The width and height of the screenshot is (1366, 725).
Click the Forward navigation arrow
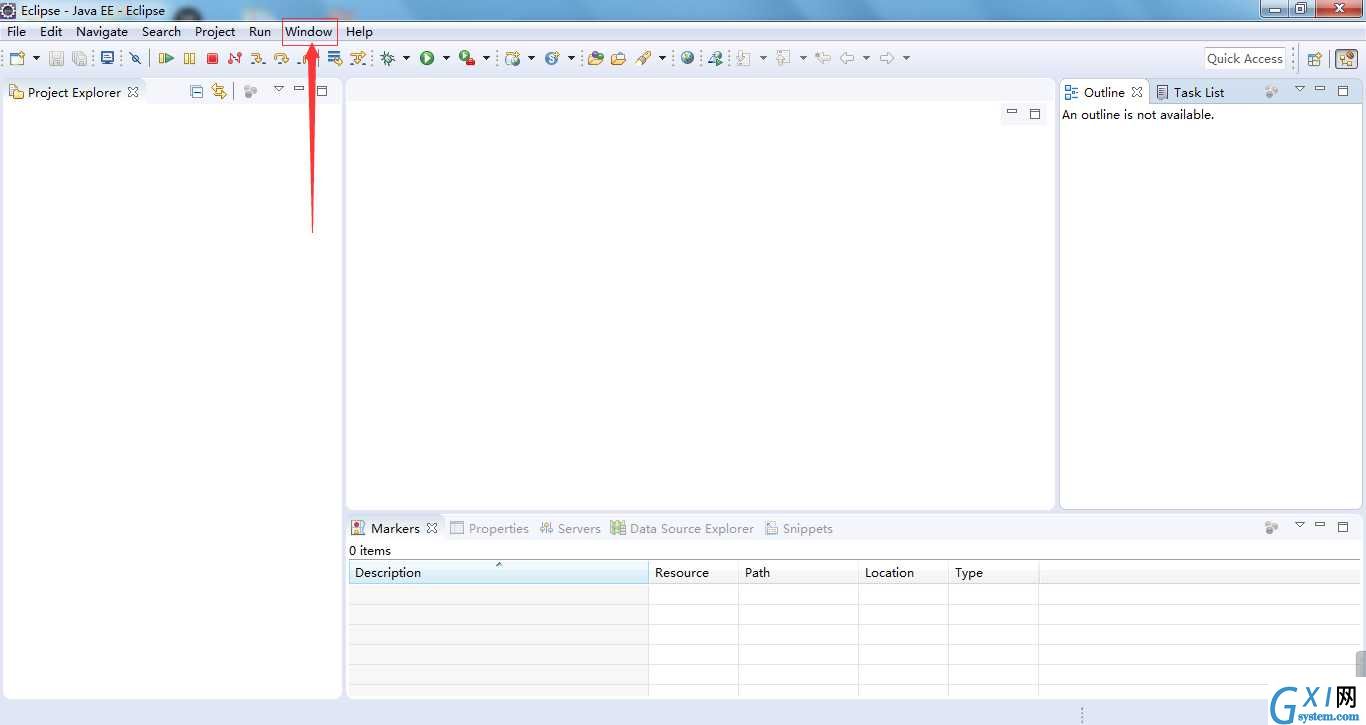(887, 58)
